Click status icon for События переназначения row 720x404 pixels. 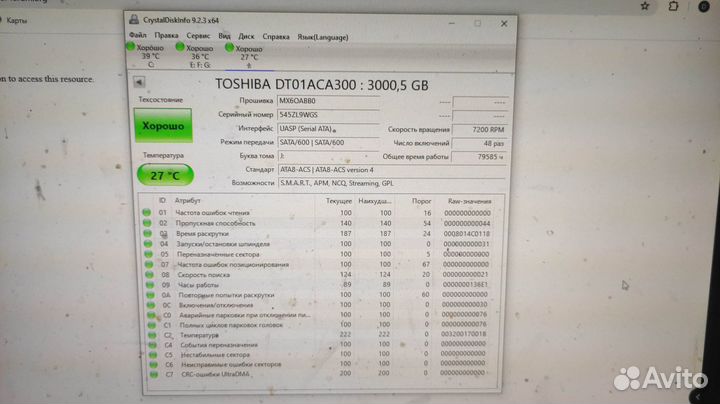point(152,345)
